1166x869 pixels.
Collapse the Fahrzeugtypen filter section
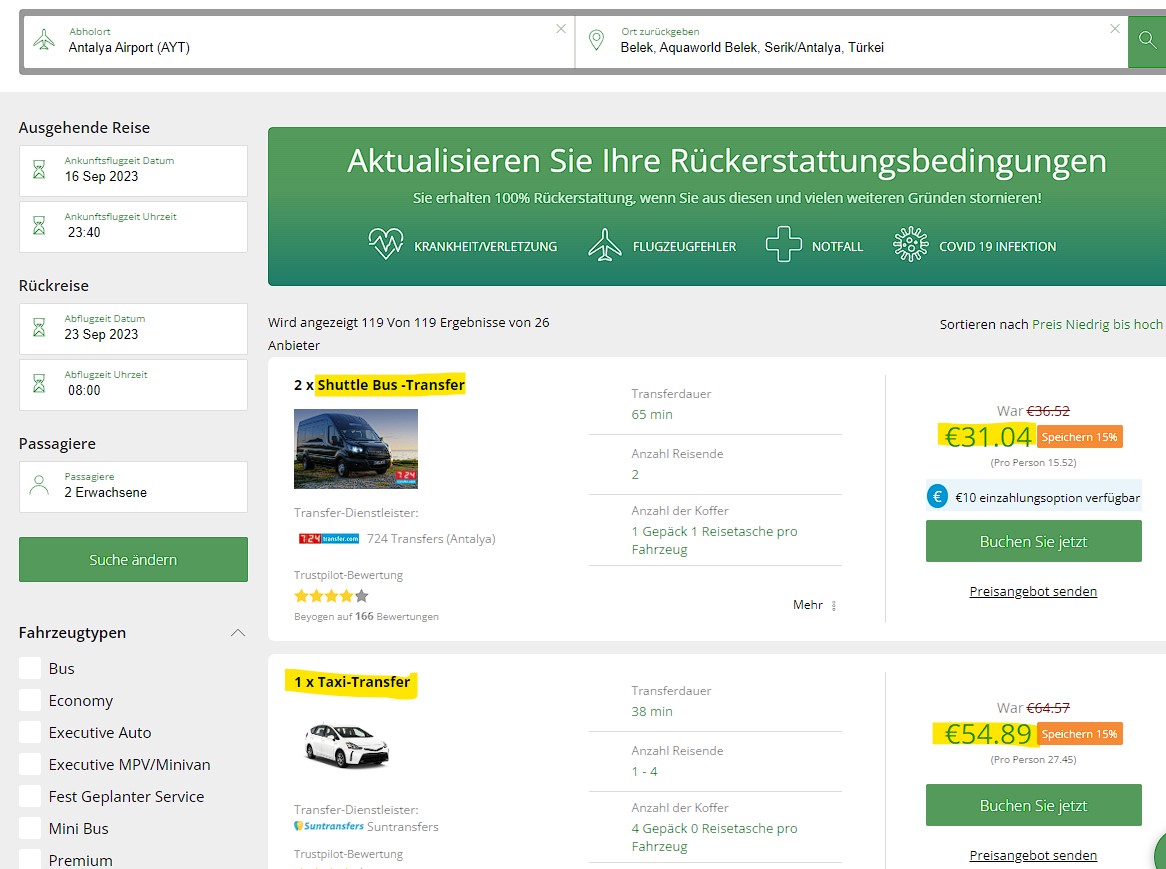tap(237, 633)
